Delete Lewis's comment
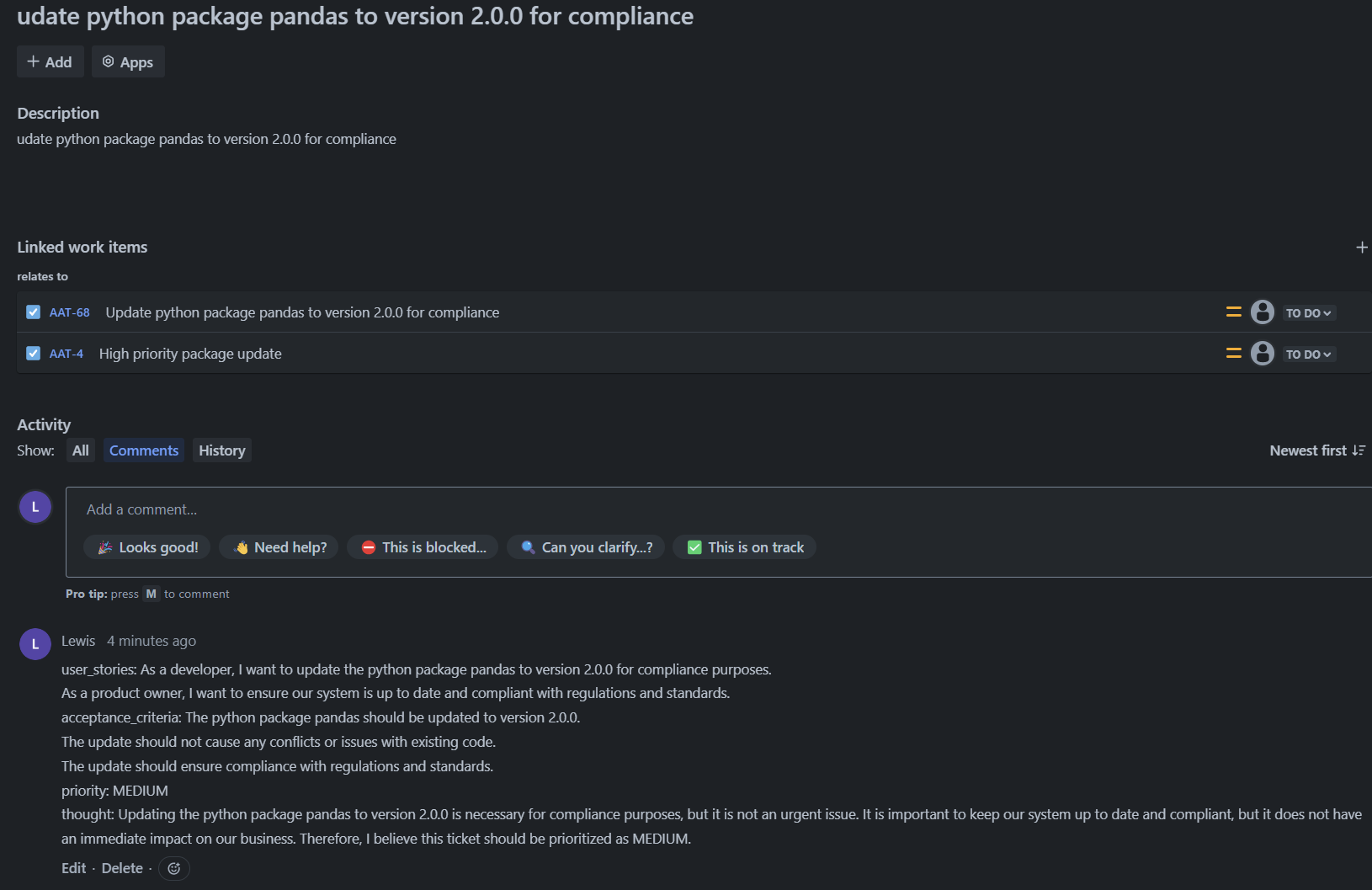 (122, 868)
